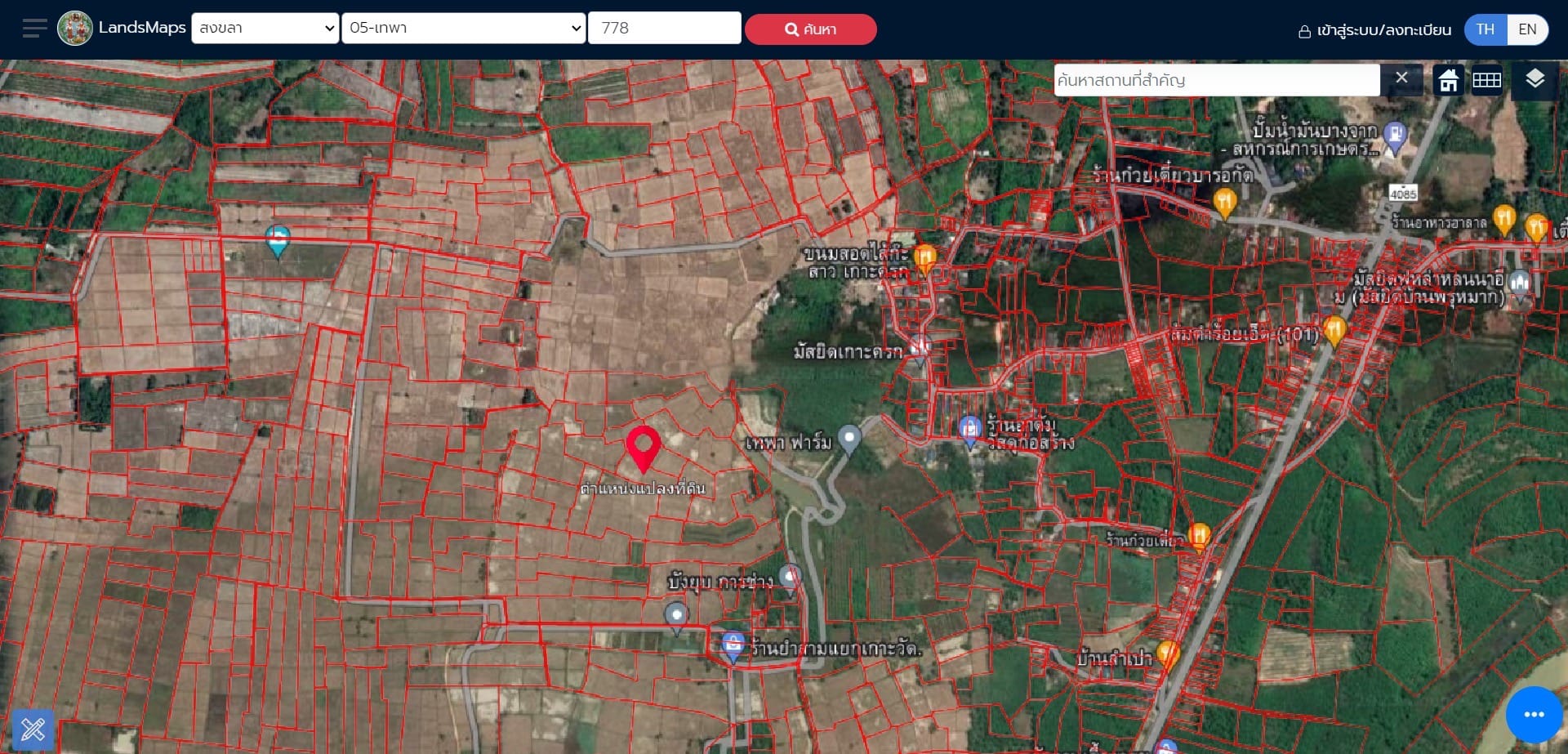Switch language to TH

coord(1486,29)
